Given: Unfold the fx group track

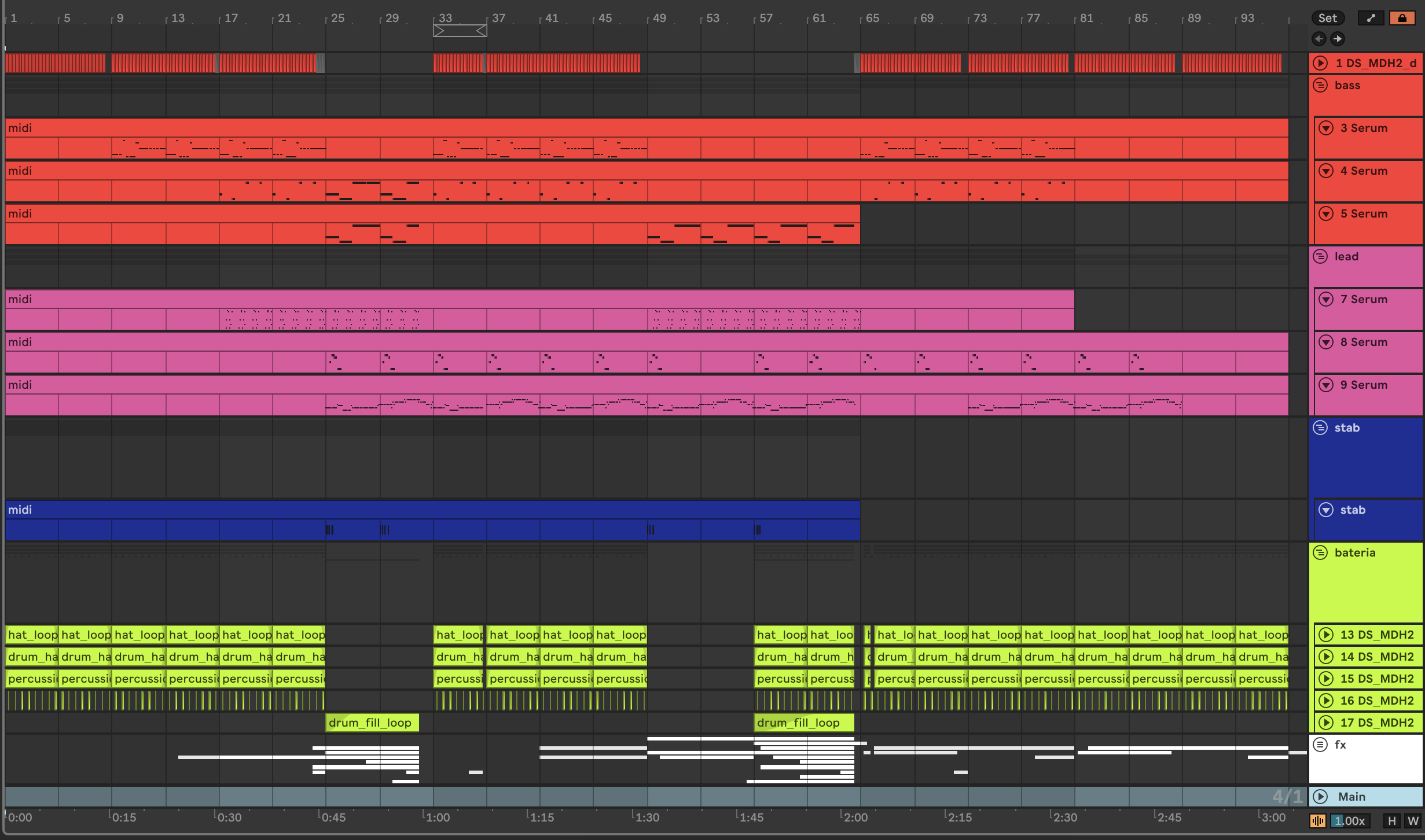Looking at the screenshot, I should (1320, 745).
